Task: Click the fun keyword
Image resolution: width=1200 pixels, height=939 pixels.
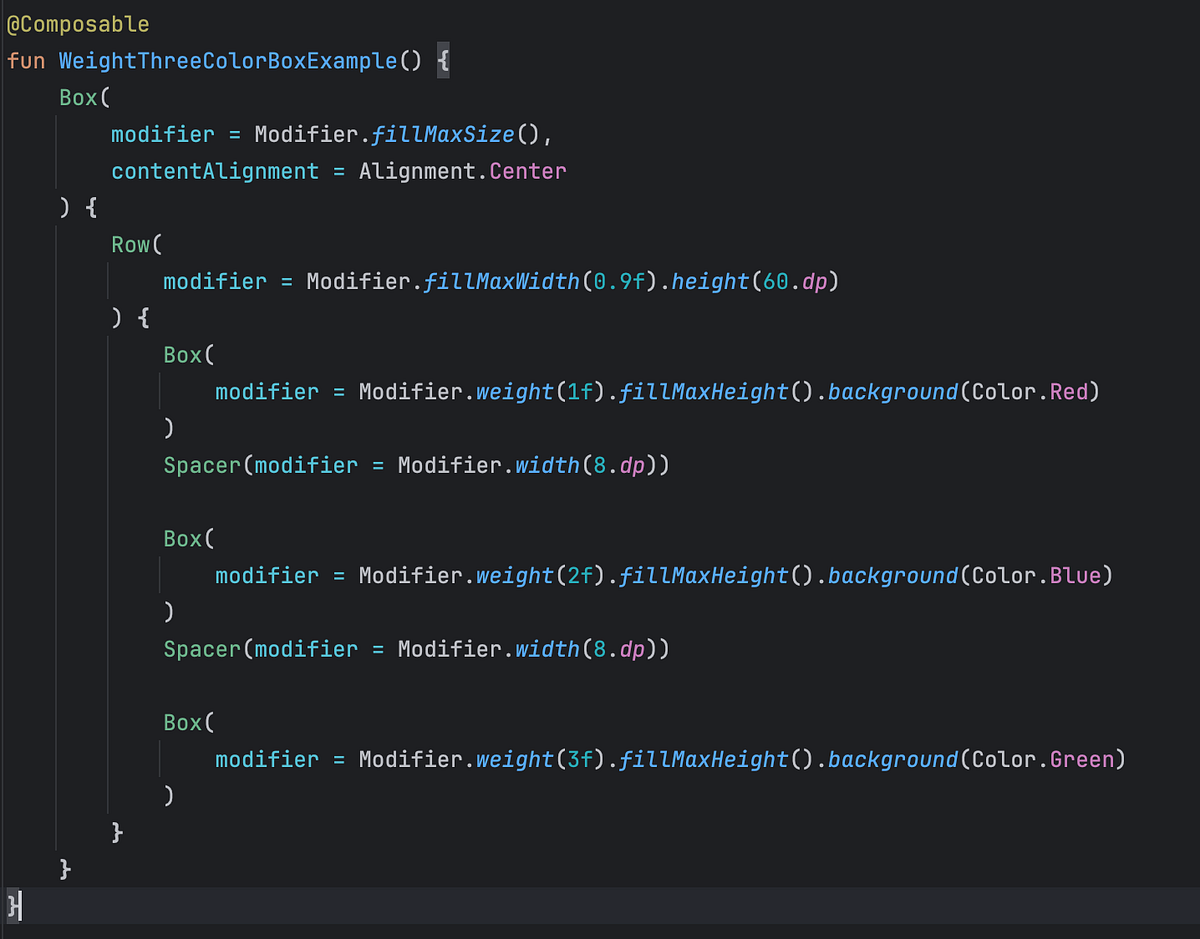Action: click(x=25, y=60)
